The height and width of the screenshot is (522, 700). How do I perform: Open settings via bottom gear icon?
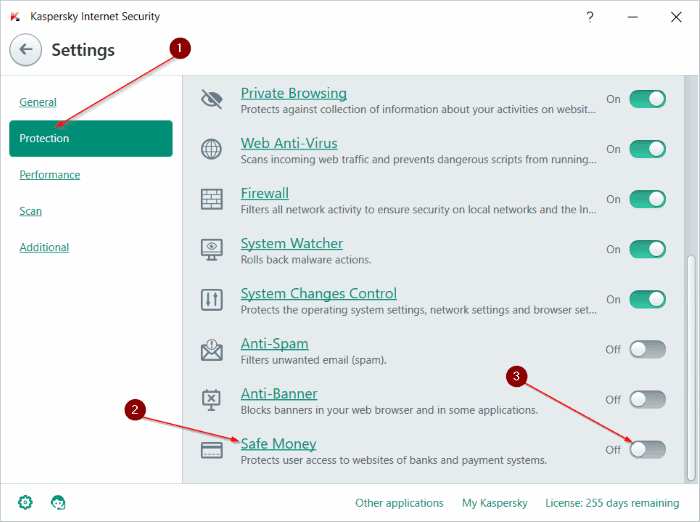point(25,502)
